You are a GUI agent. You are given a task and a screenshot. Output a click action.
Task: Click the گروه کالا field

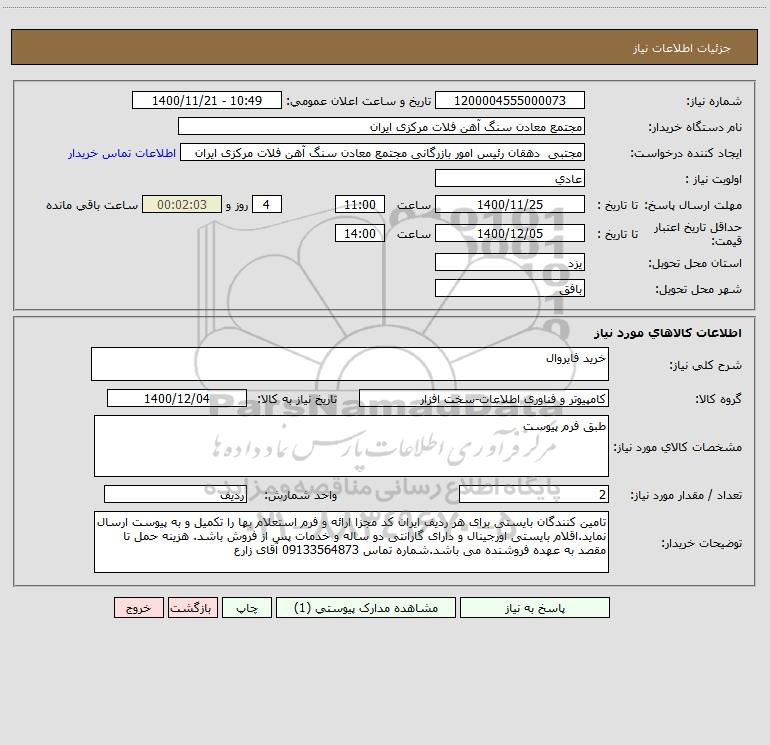(x=484, y=398)
